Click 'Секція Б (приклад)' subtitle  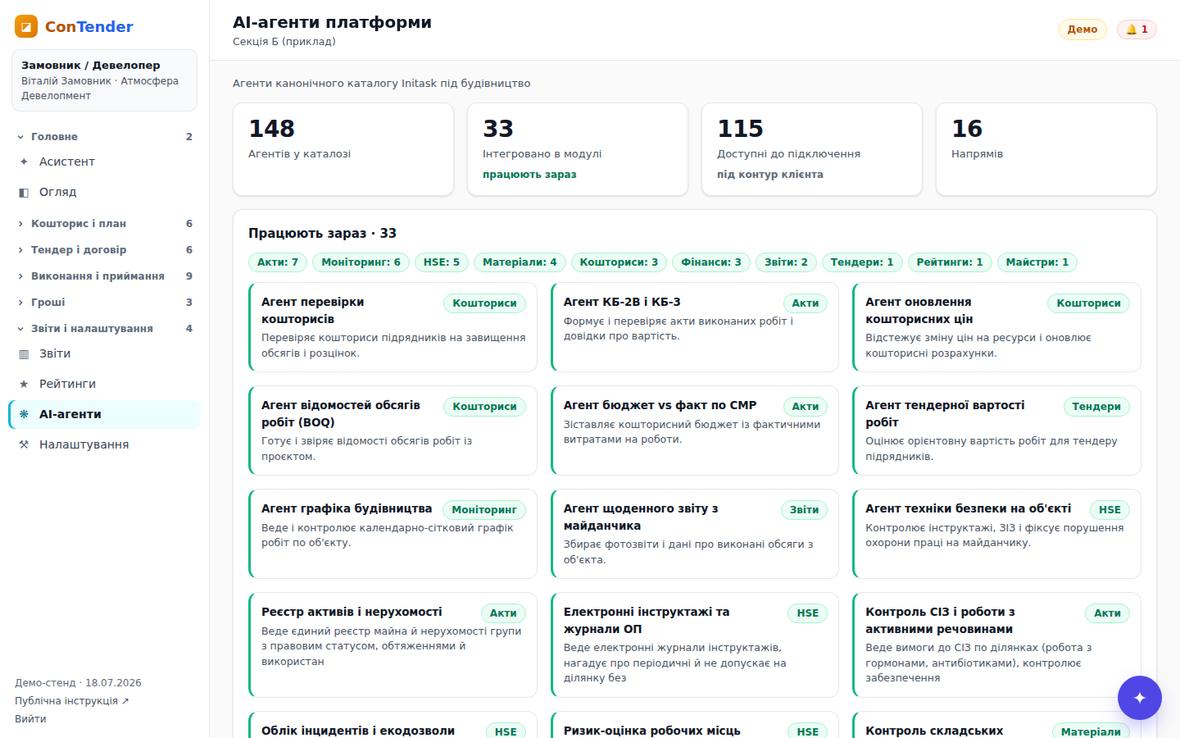pos(284,41)
